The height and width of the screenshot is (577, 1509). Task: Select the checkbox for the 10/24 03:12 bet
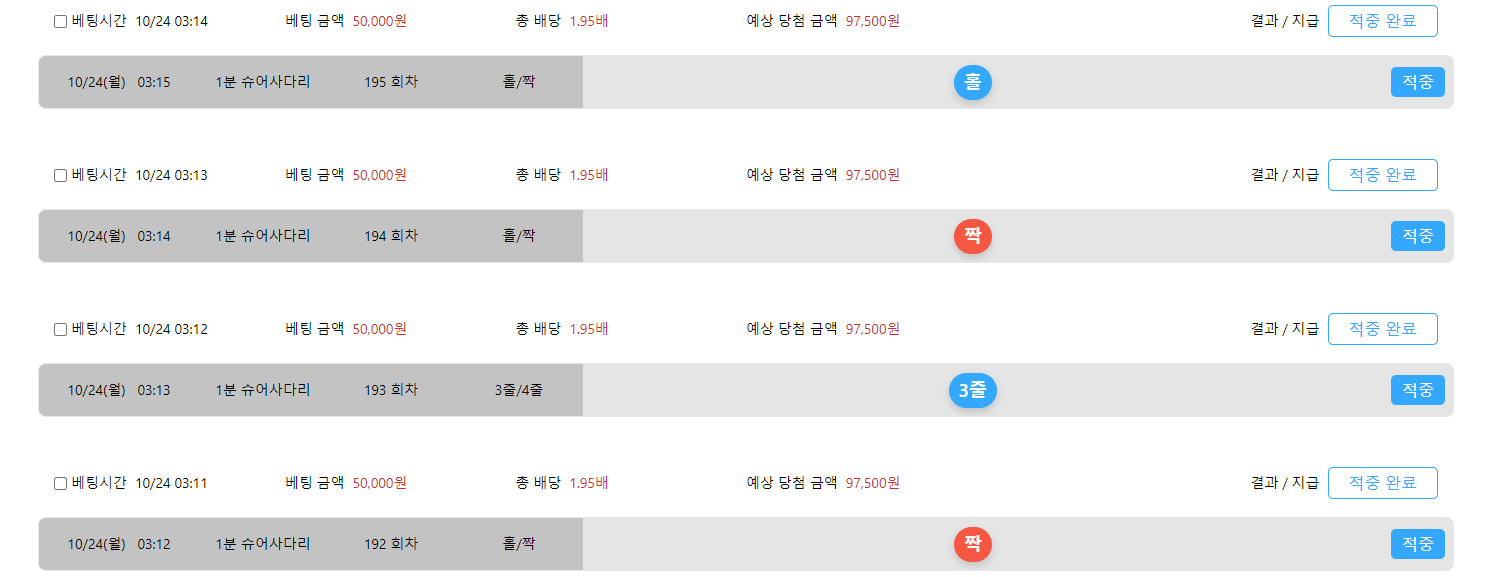point(60,329)
